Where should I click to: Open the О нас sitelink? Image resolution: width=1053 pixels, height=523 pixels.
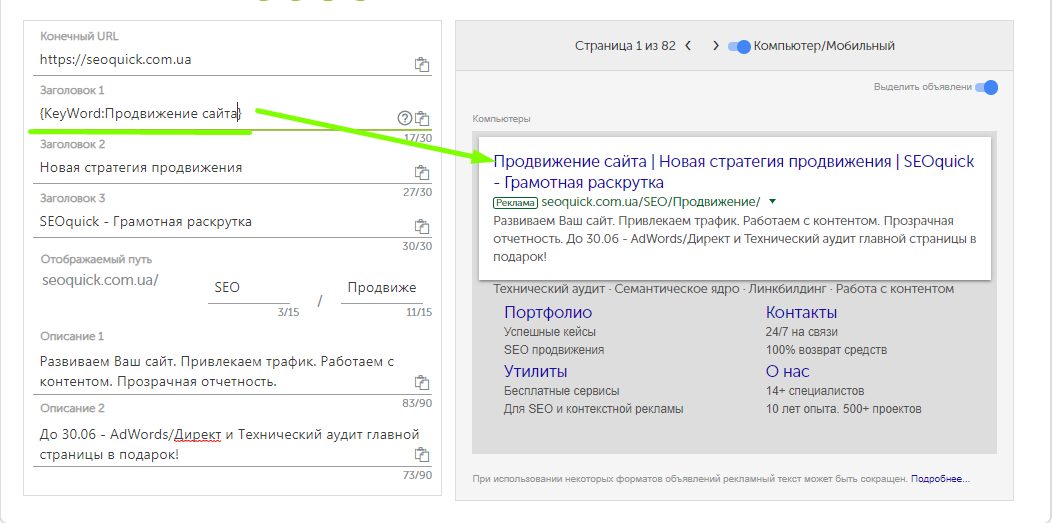click(788, 371)
